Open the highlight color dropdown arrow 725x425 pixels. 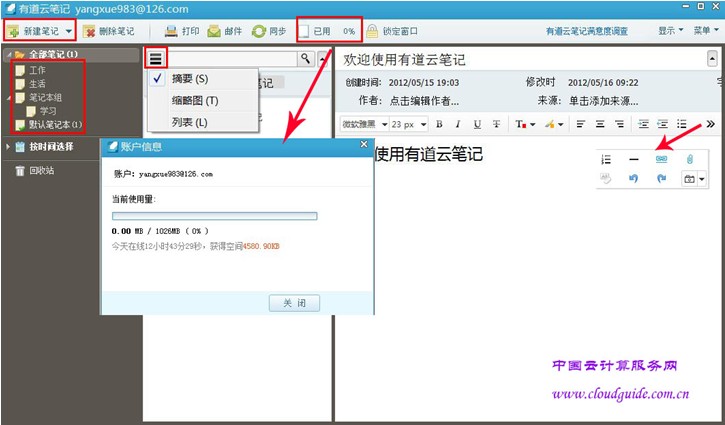pos(561,124)
